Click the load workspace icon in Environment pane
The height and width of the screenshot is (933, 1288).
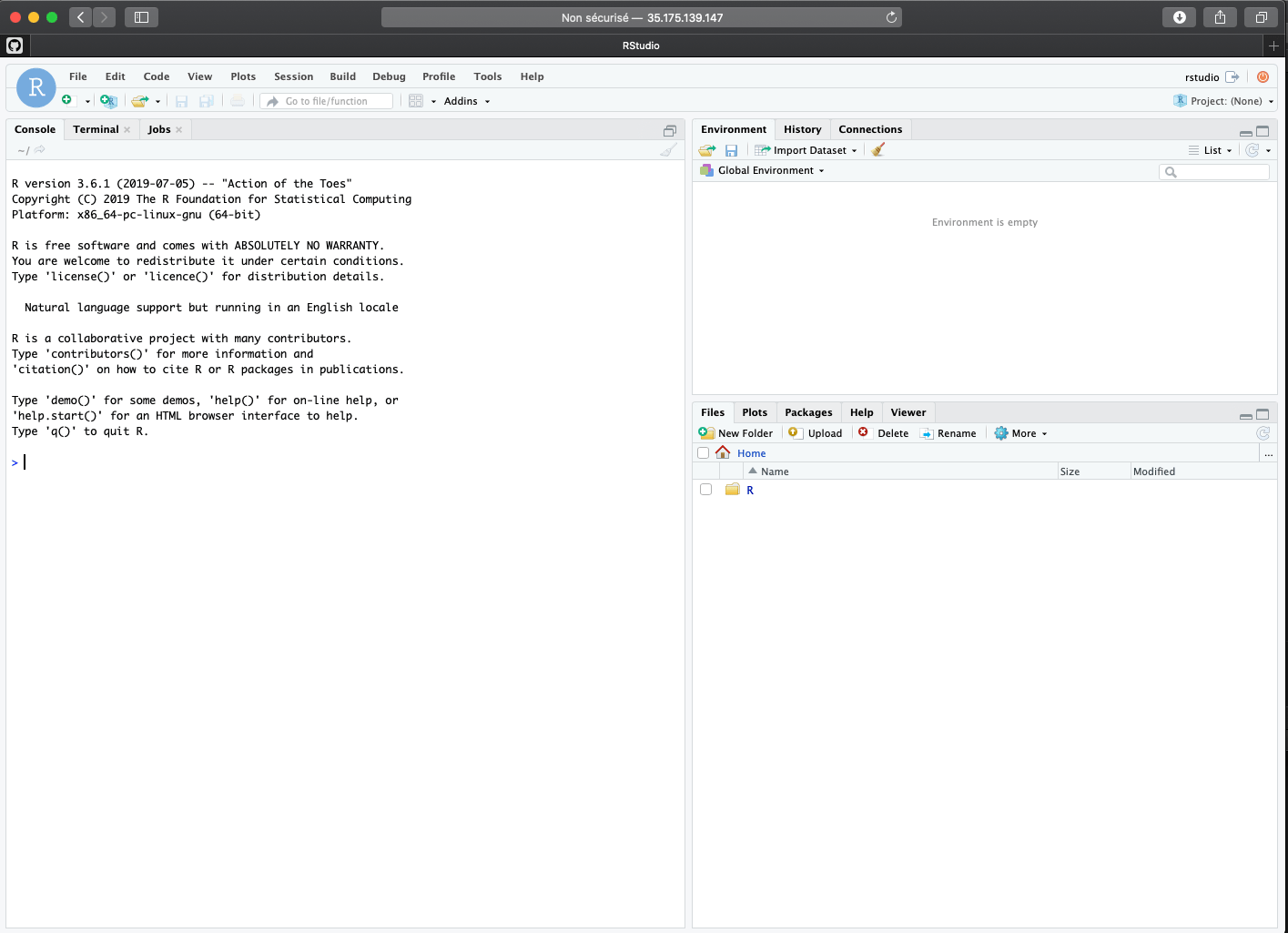pyautogui.click(x=707, y=150)
